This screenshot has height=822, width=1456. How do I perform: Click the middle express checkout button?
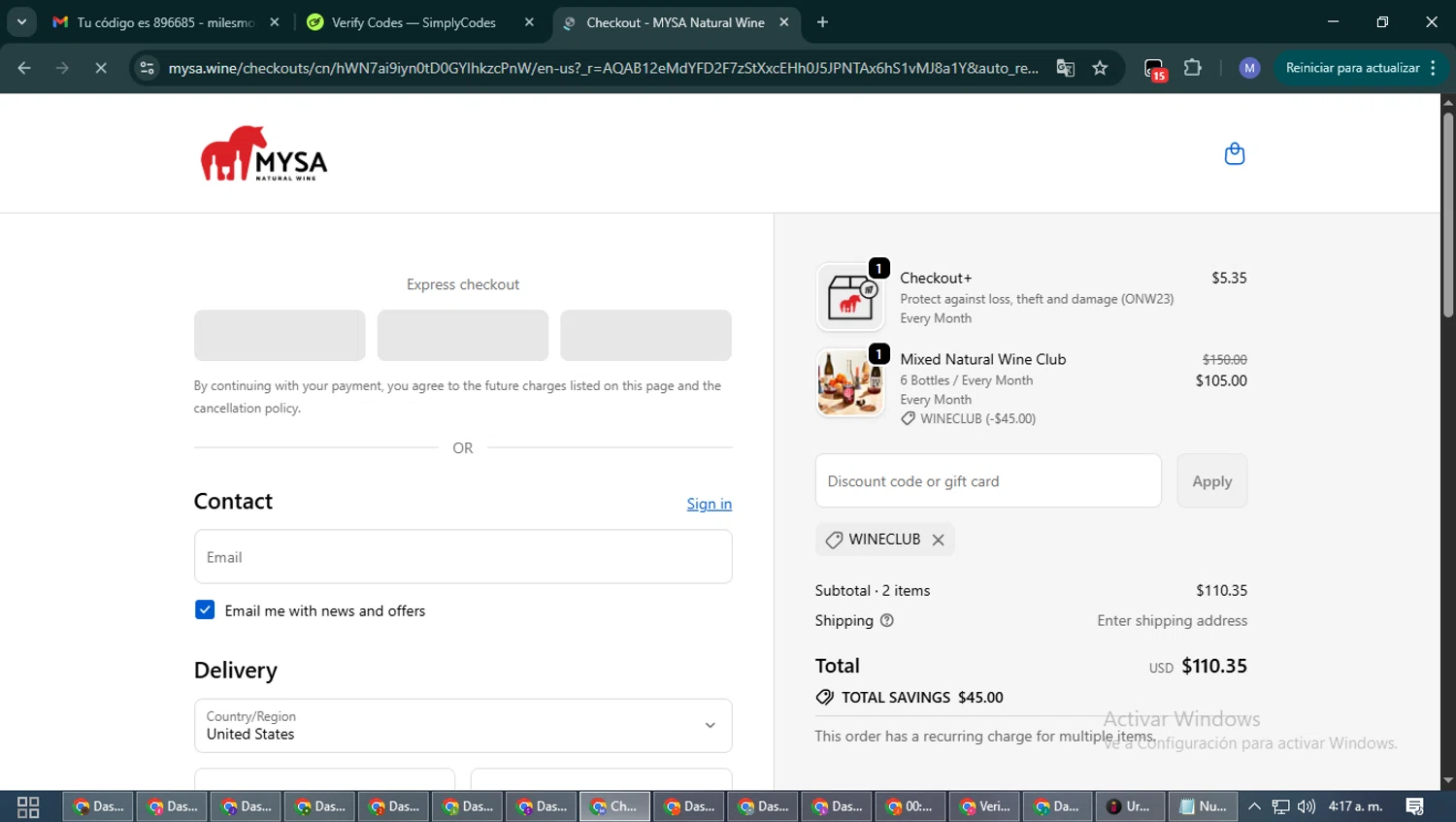point(463,335)
